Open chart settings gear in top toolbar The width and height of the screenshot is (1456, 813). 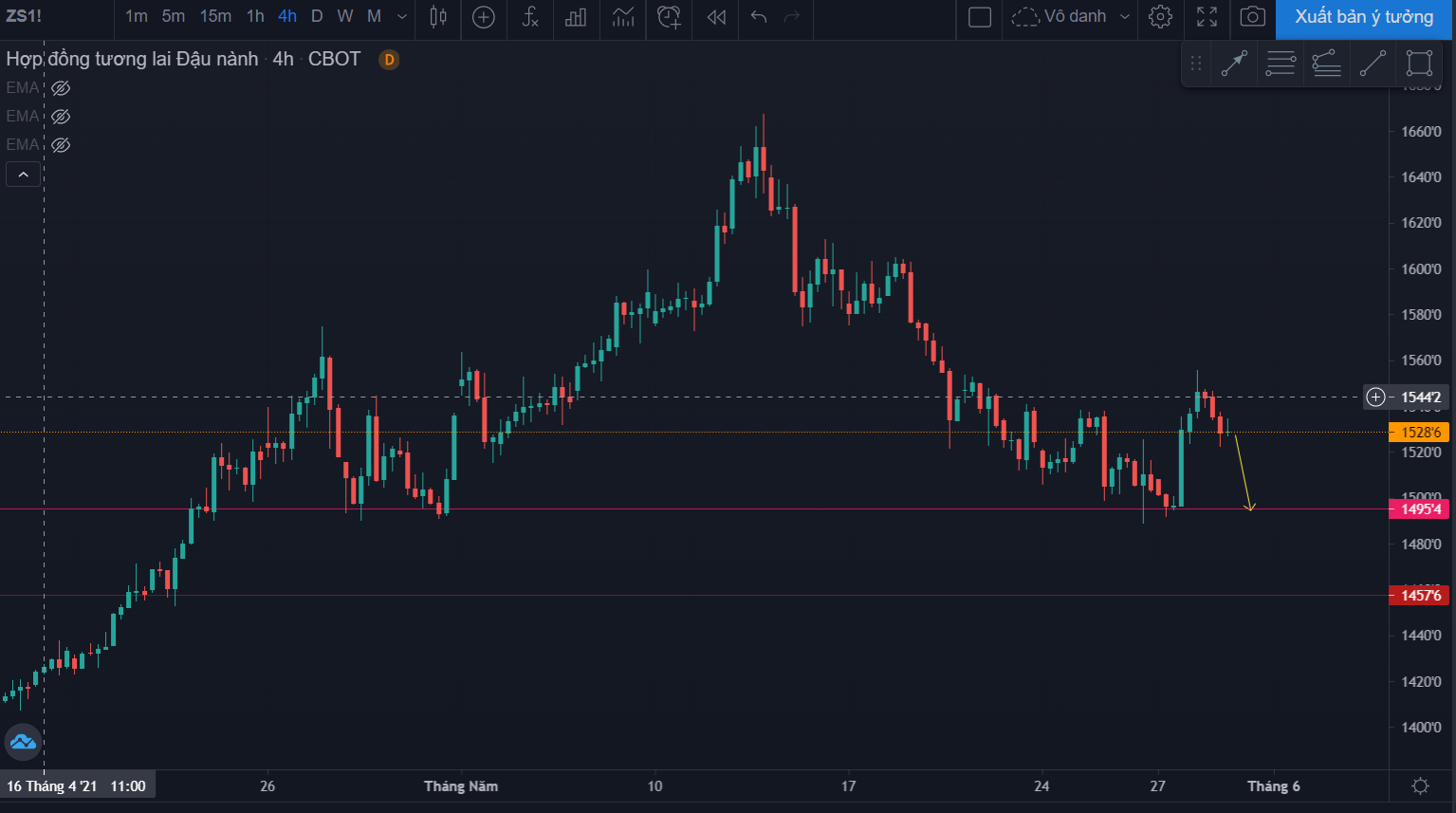[1160, 16]
